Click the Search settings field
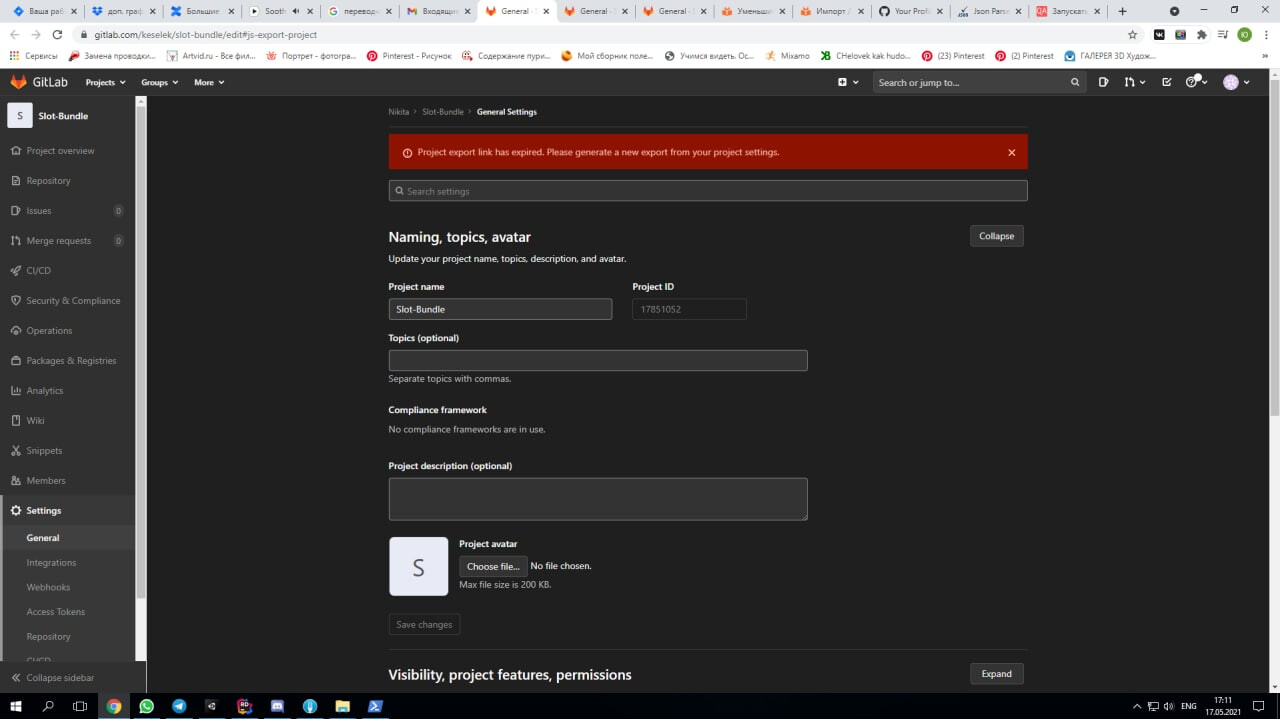Image resolution: width=1280 pixels, height=719 pixels. 708,191
